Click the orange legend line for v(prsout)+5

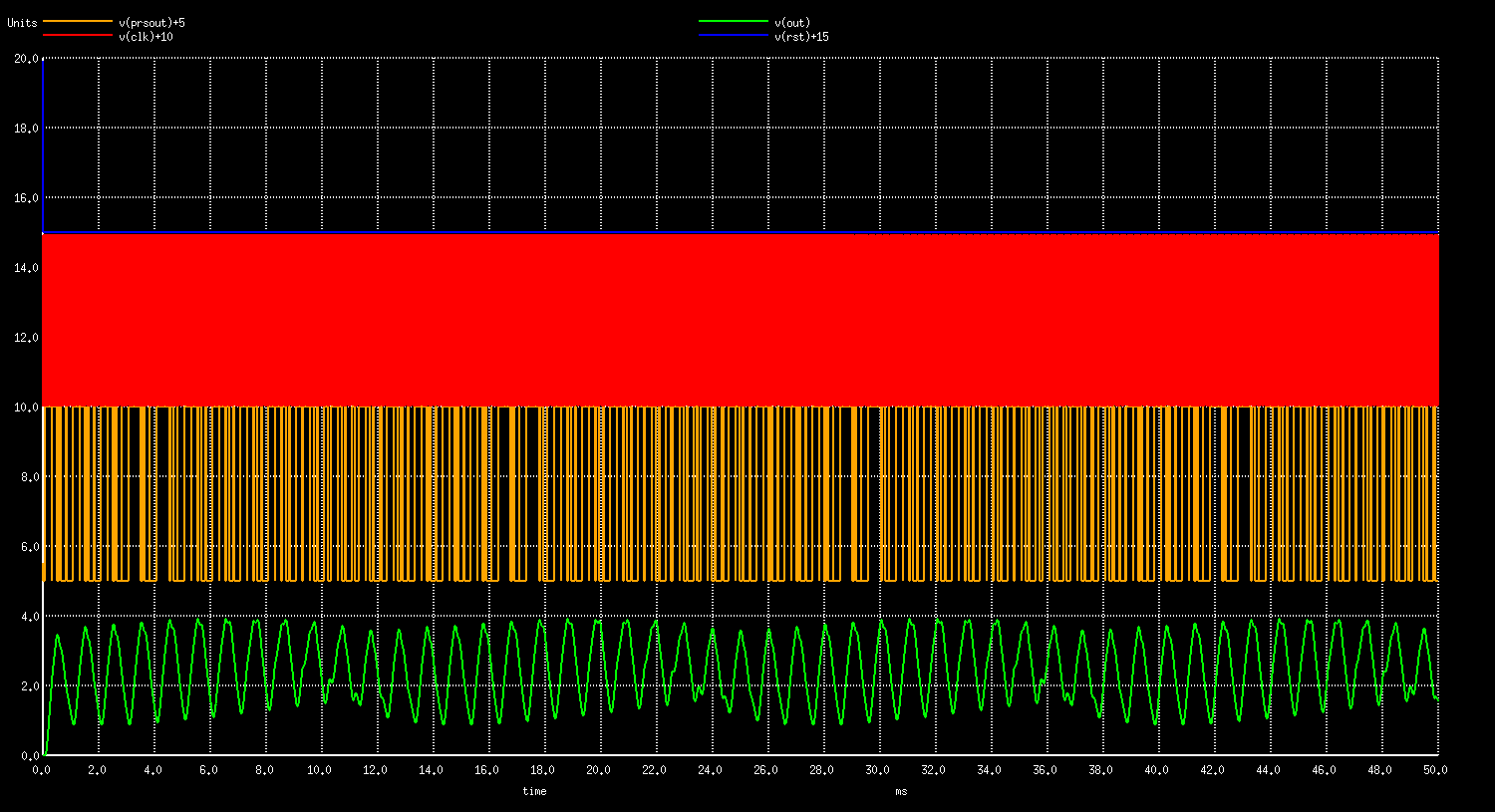(78, 21)
